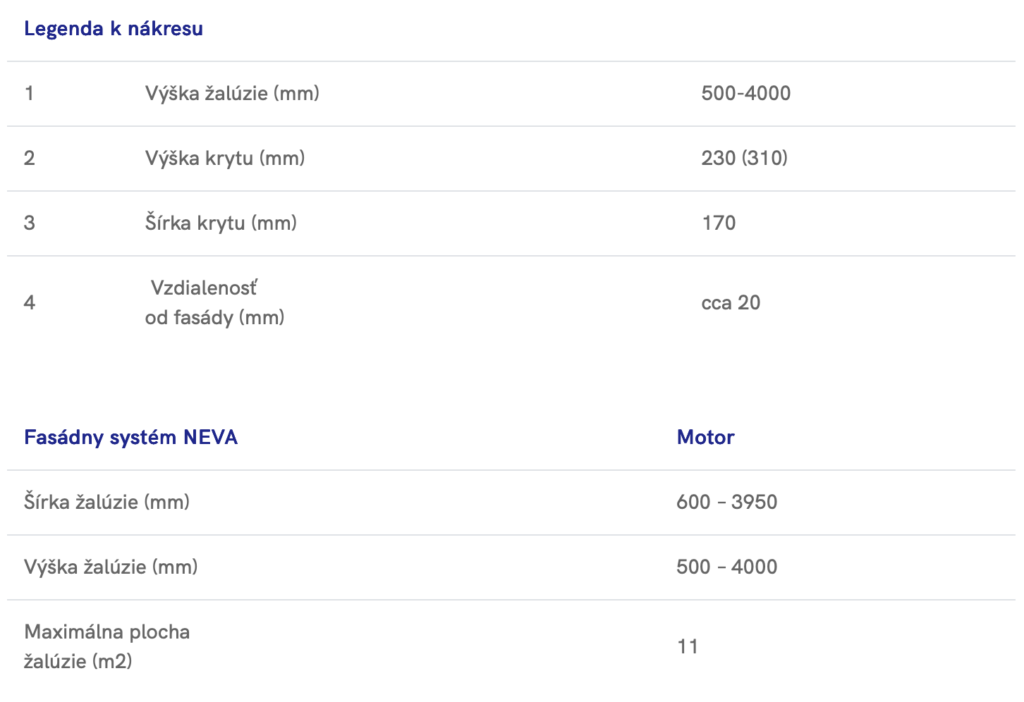
Task: Select the "500 – 4000" value under Motor
Action: click(727, 567)
